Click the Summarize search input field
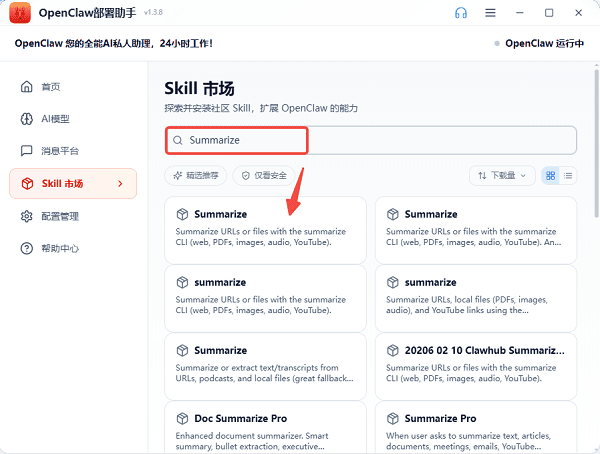Image resolution: width=600 pixels, height=454 pixels. click(x=370, y=140)
